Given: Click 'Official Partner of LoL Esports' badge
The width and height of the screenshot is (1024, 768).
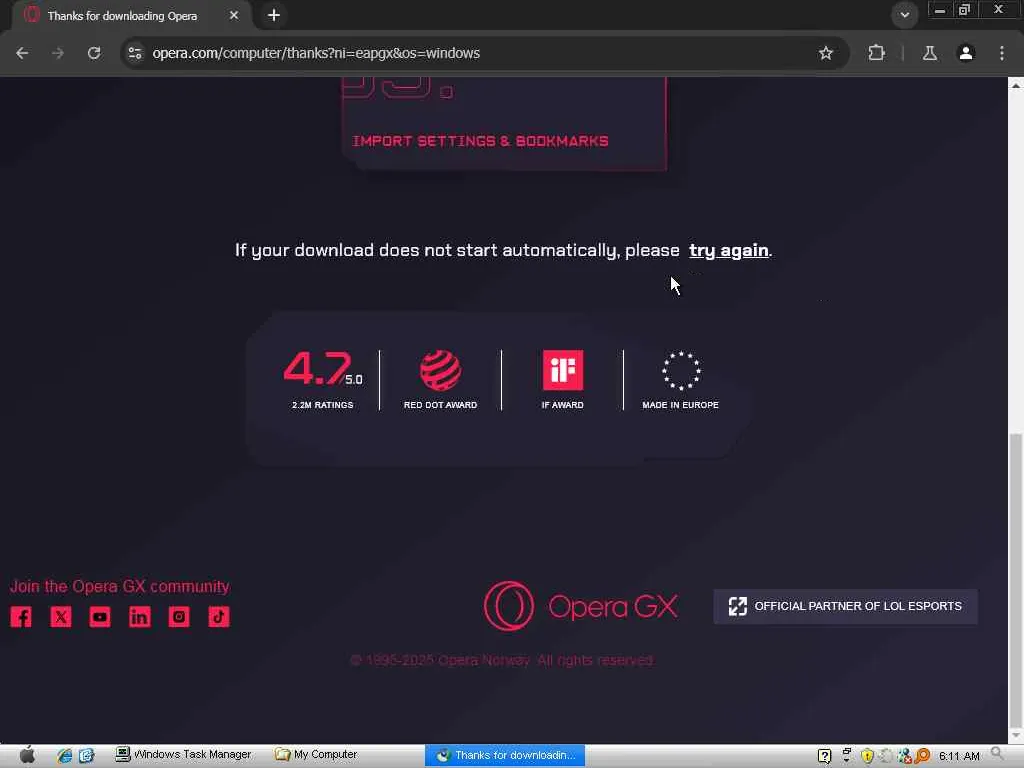Looking at the screenshot, I should [845, 606].
